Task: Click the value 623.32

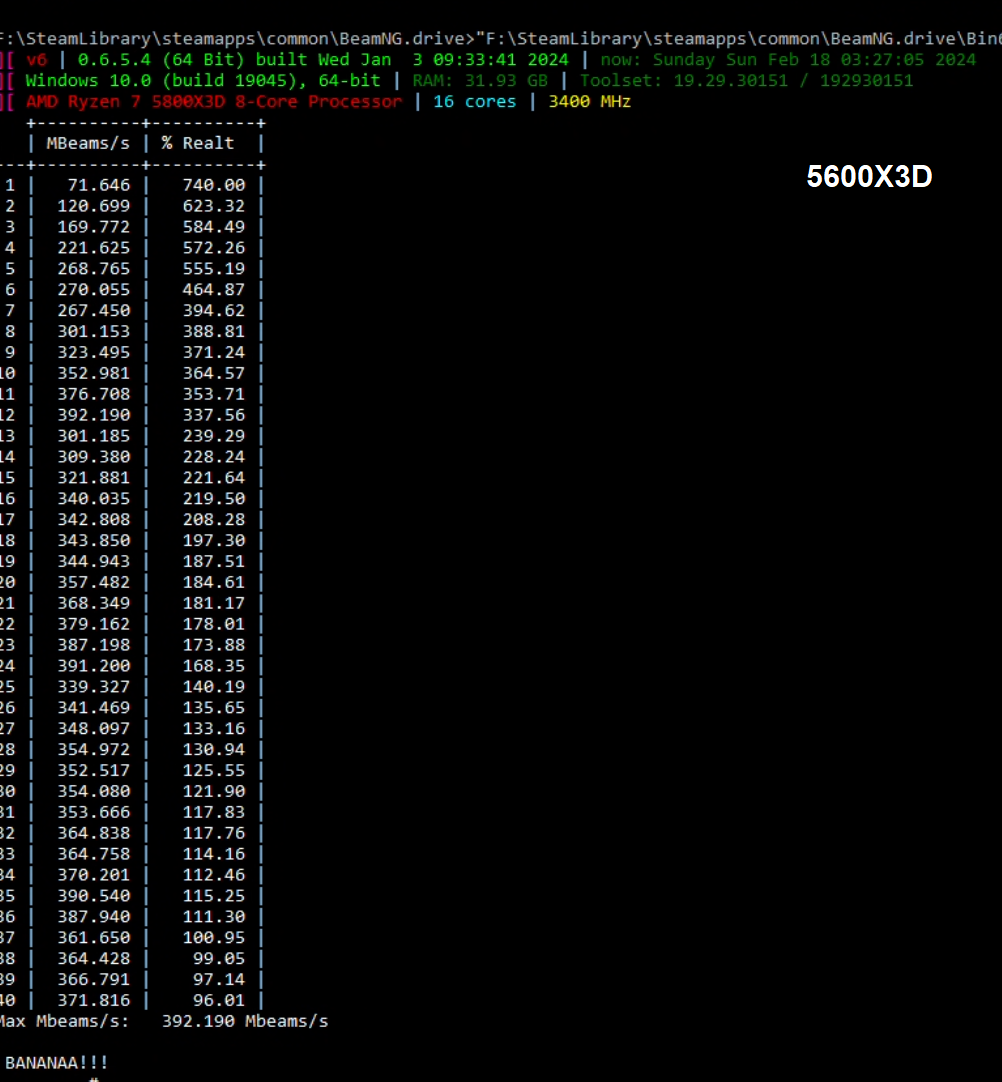Action: pyautogui.click(x=214, y=206)
